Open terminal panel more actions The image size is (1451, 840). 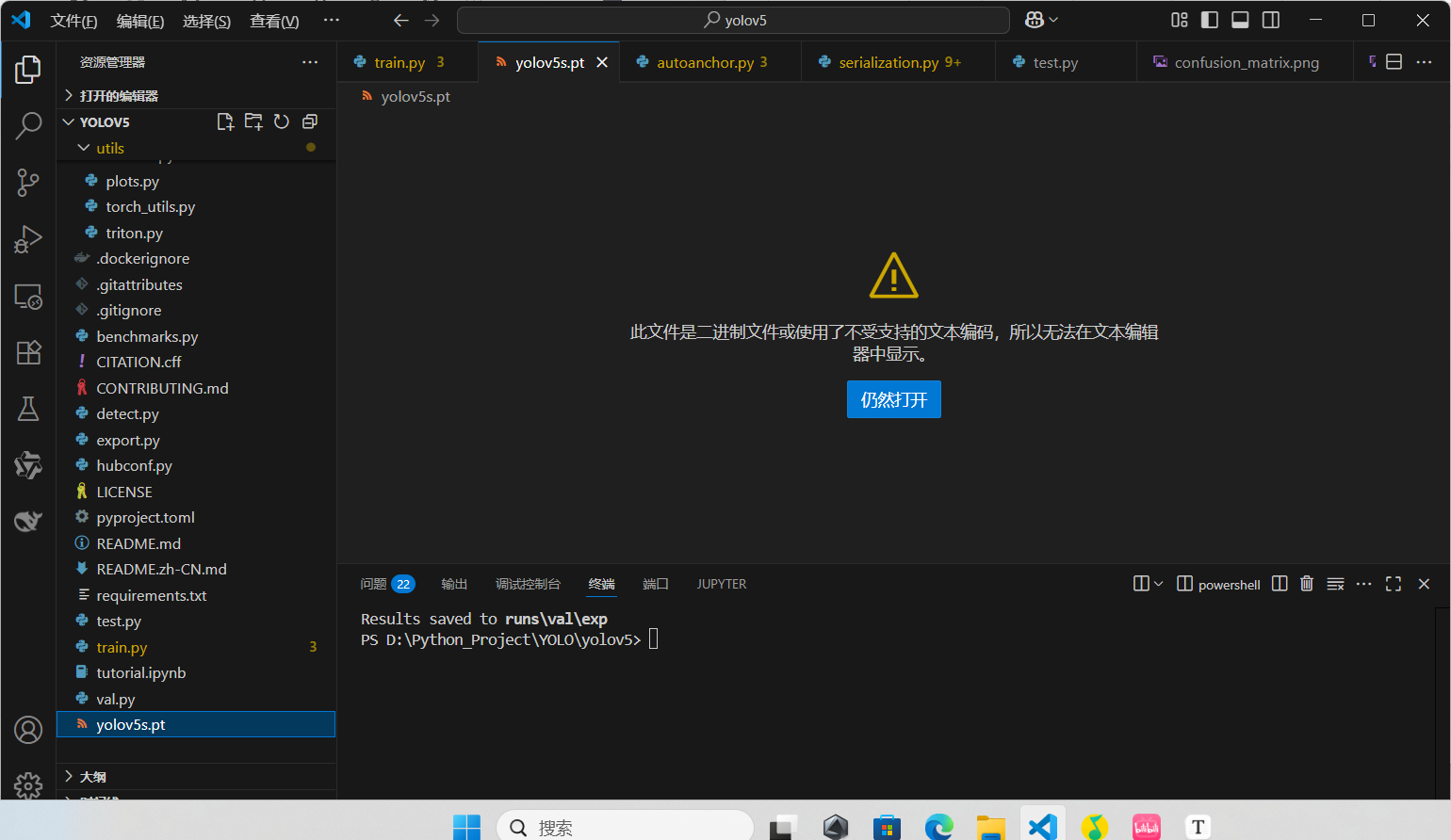1363,584
